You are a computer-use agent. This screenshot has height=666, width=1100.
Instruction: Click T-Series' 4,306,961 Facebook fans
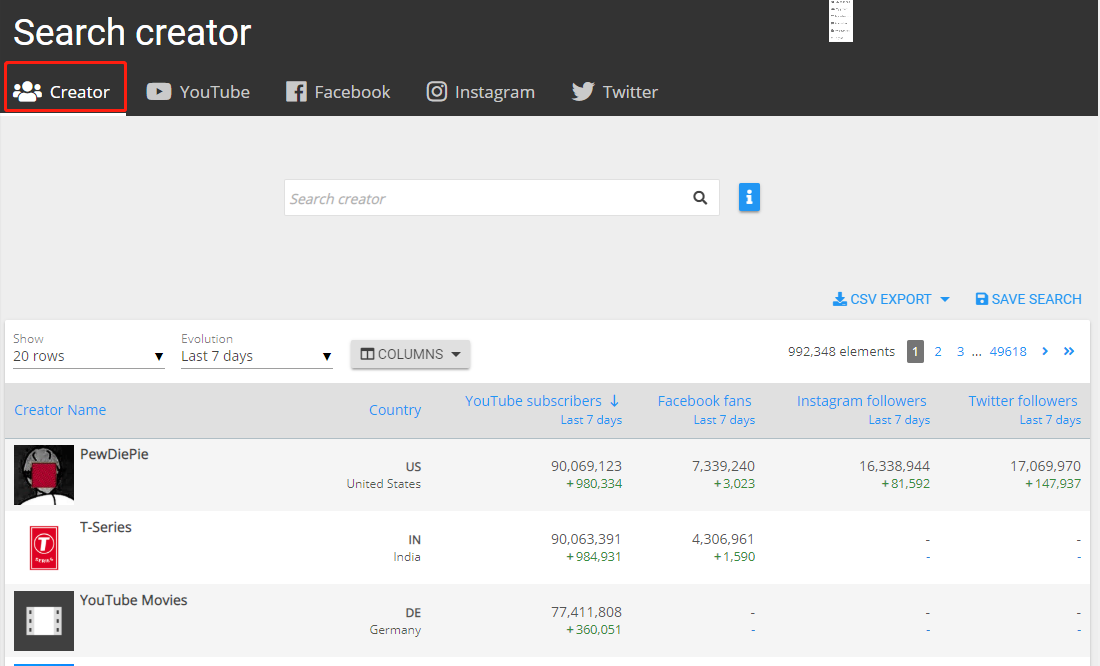point(723,539)
